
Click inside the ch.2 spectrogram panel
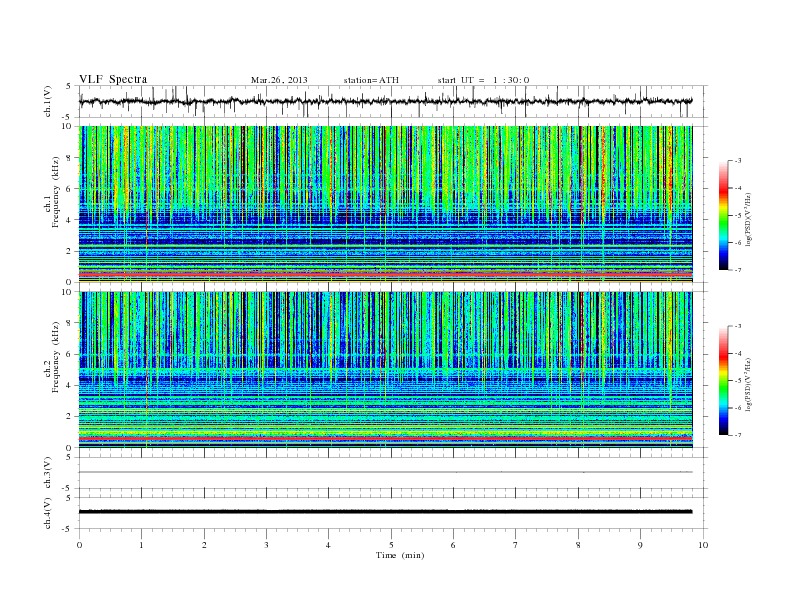pyautogui.click(x=385, y=370)
